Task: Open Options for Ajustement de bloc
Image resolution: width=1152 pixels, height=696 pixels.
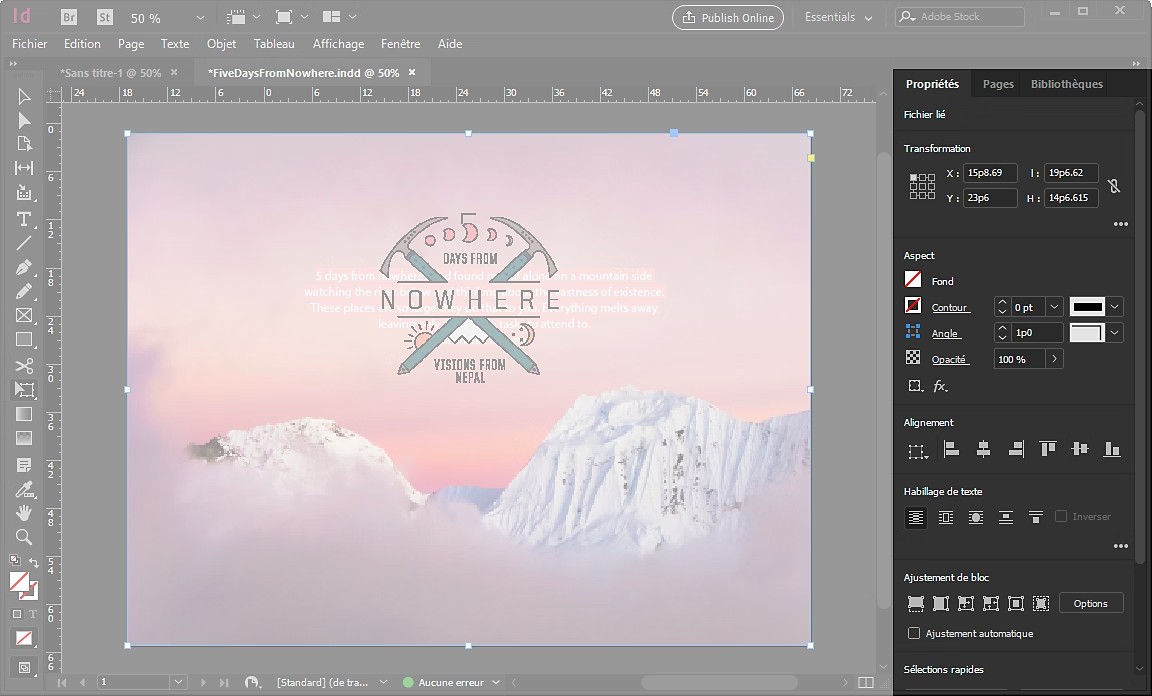Action: point(1091,603)
